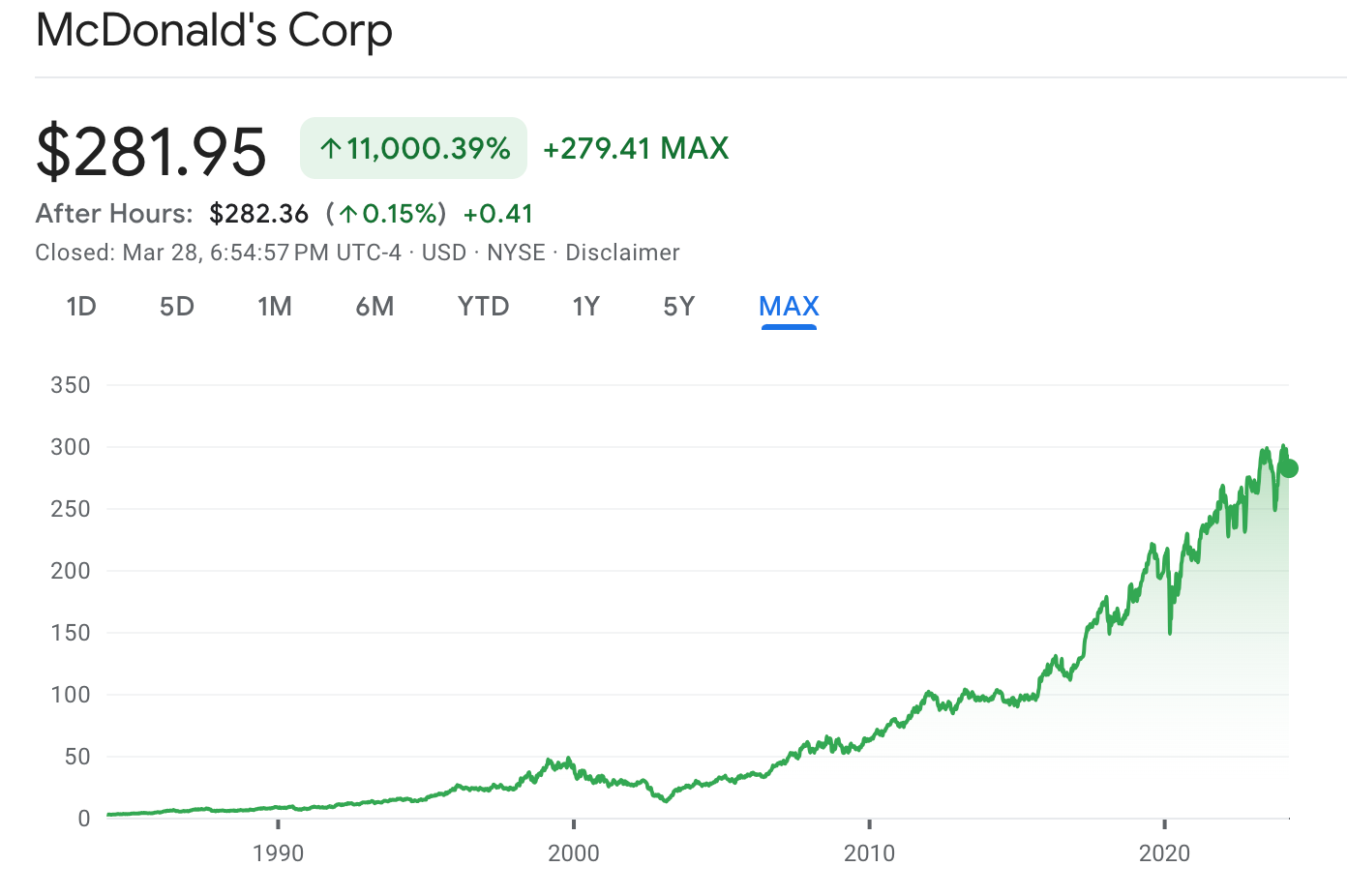Click the green endpoint dot on the chart
Image resolution: width=1347 pixels, height=896 pixels.
tap(1288, 468)
